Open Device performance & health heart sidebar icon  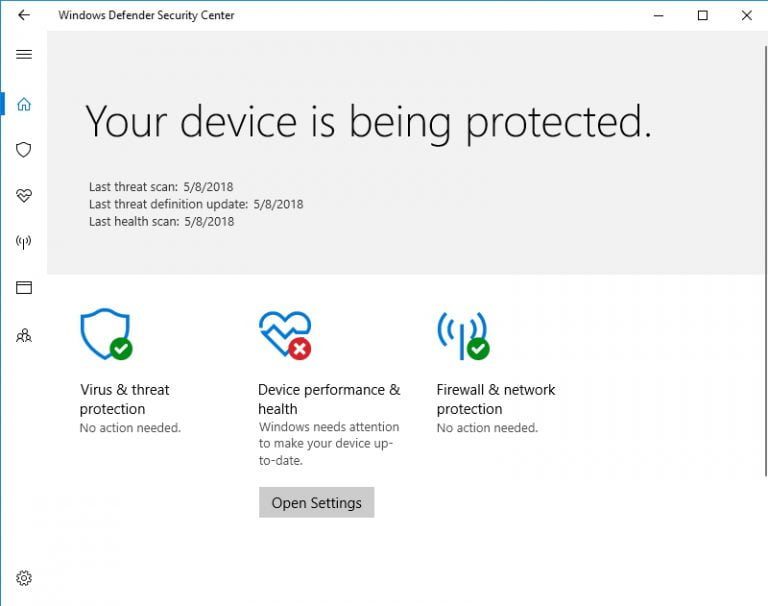(x=24, y=196)
